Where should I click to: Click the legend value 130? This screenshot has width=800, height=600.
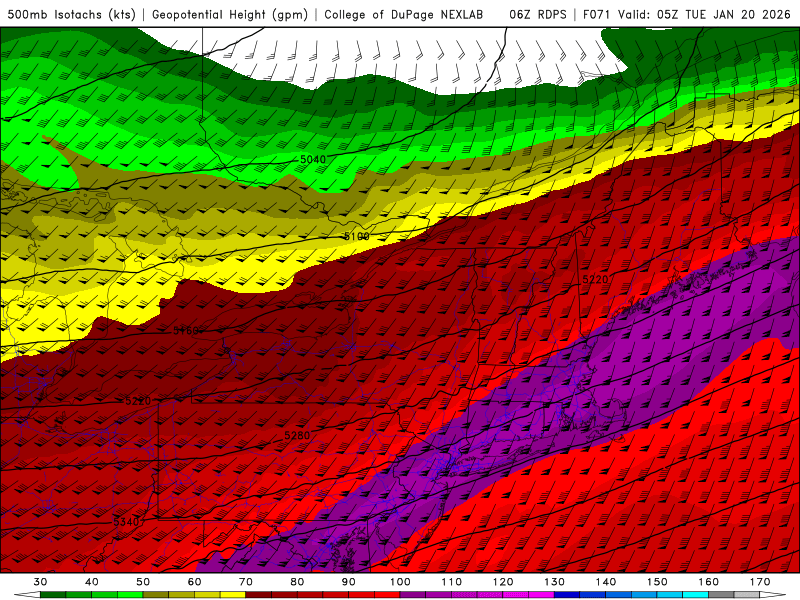pos(555,582)
